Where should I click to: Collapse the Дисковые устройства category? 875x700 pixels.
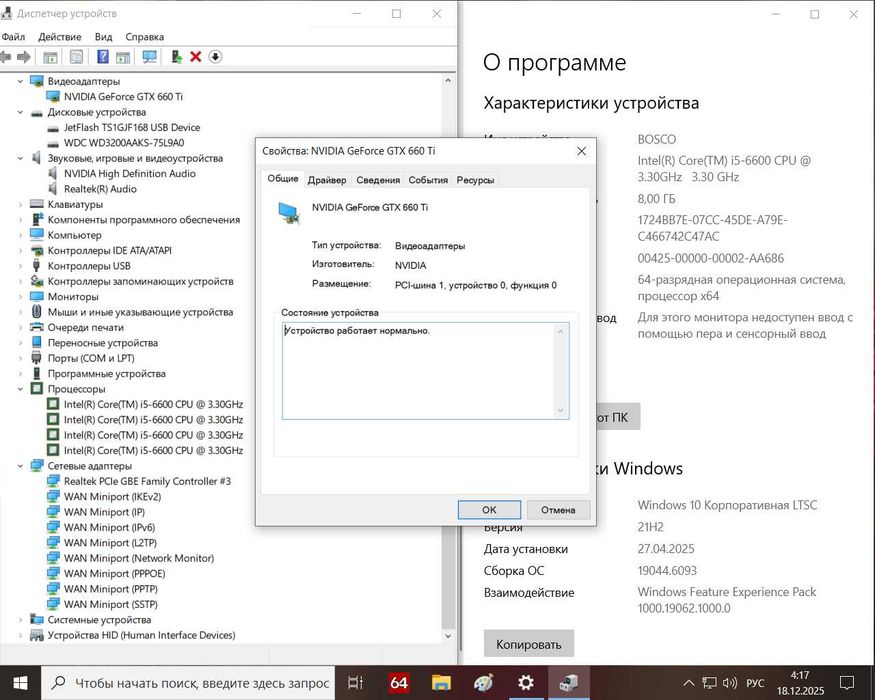20,112
